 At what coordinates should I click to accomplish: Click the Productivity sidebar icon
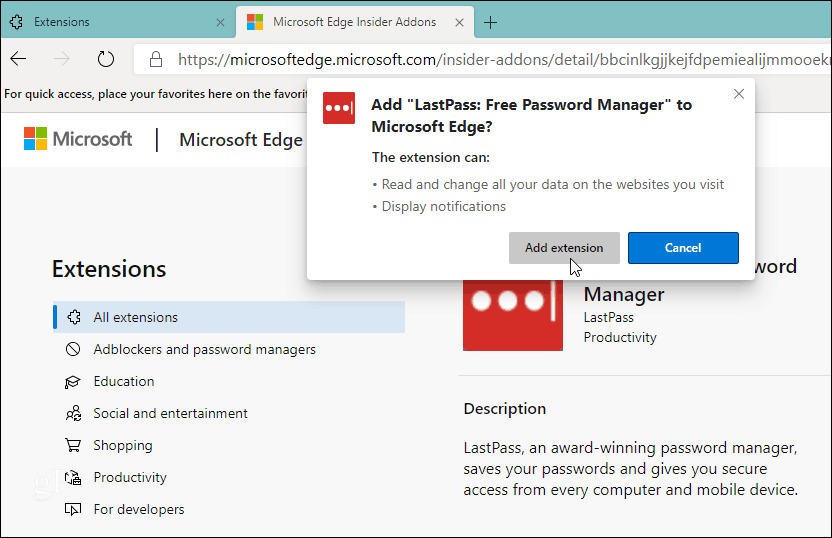(x=73, y=478)
